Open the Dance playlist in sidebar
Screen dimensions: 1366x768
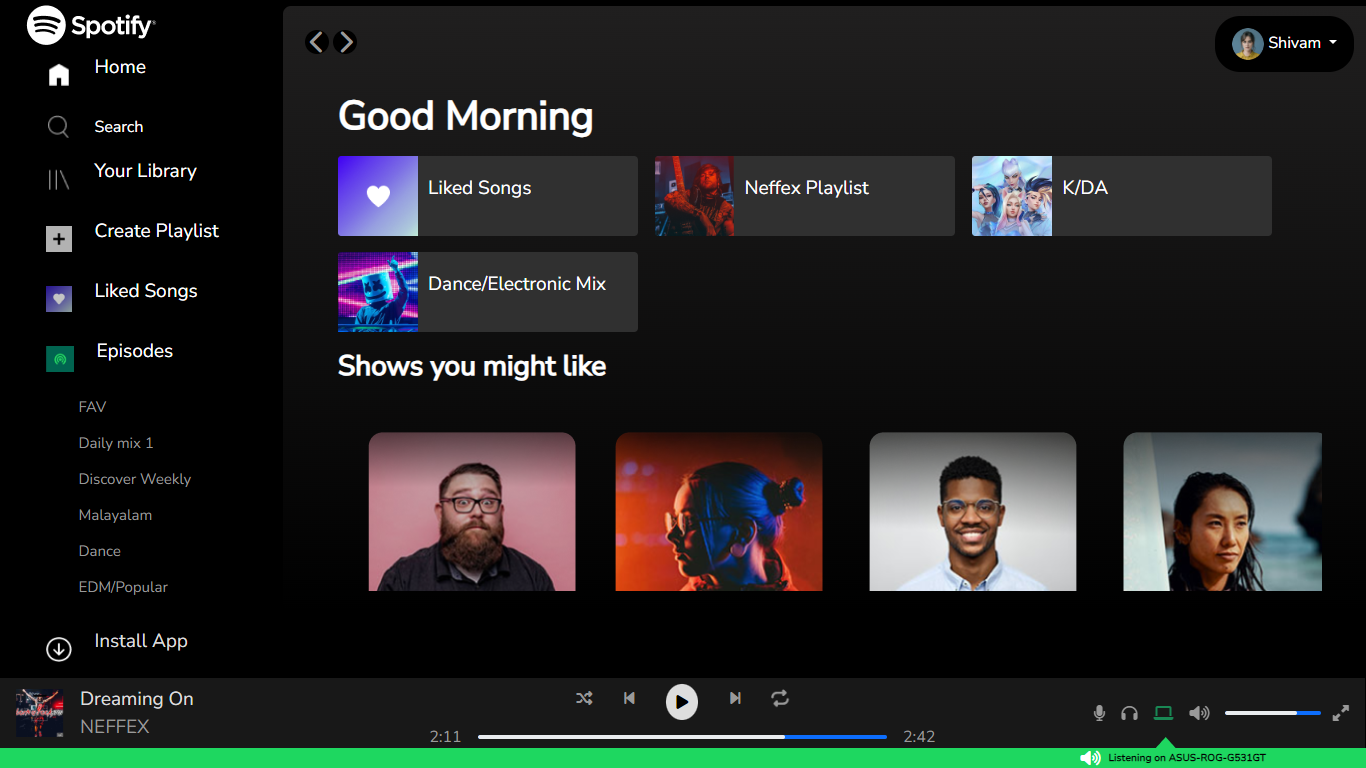point(100,551)
